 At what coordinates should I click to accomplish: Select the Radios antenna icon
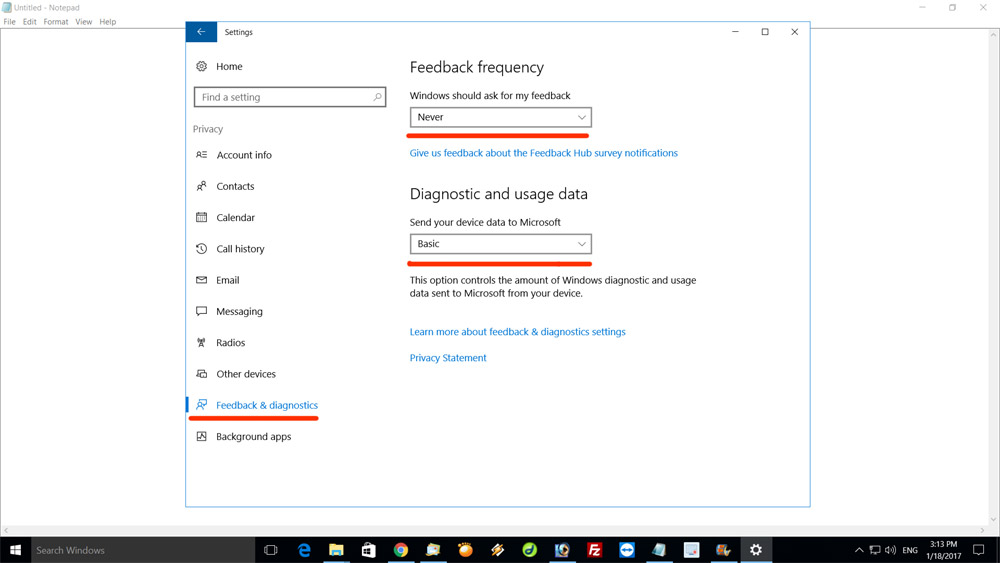pyautogui.click(x=202, y=342)
